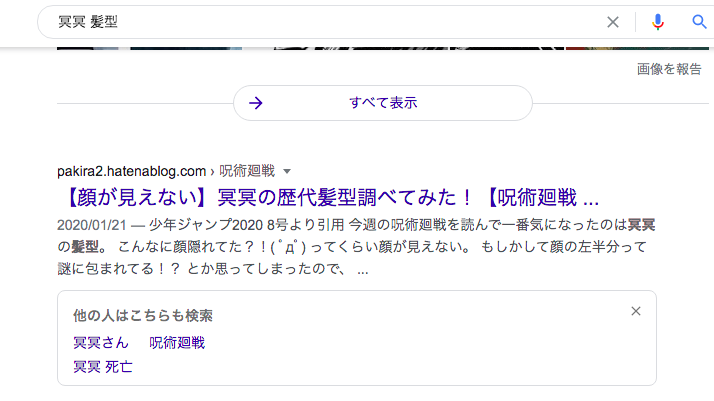Click the 2020/01/21 date in snippet

(x=92, y=225)
